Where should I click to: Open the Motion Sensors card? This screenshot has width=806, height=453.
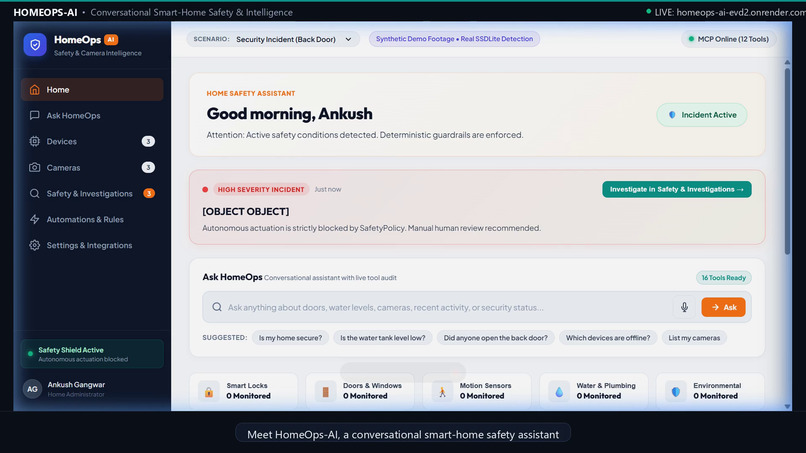pyautogui.click(x=477, y=391)
